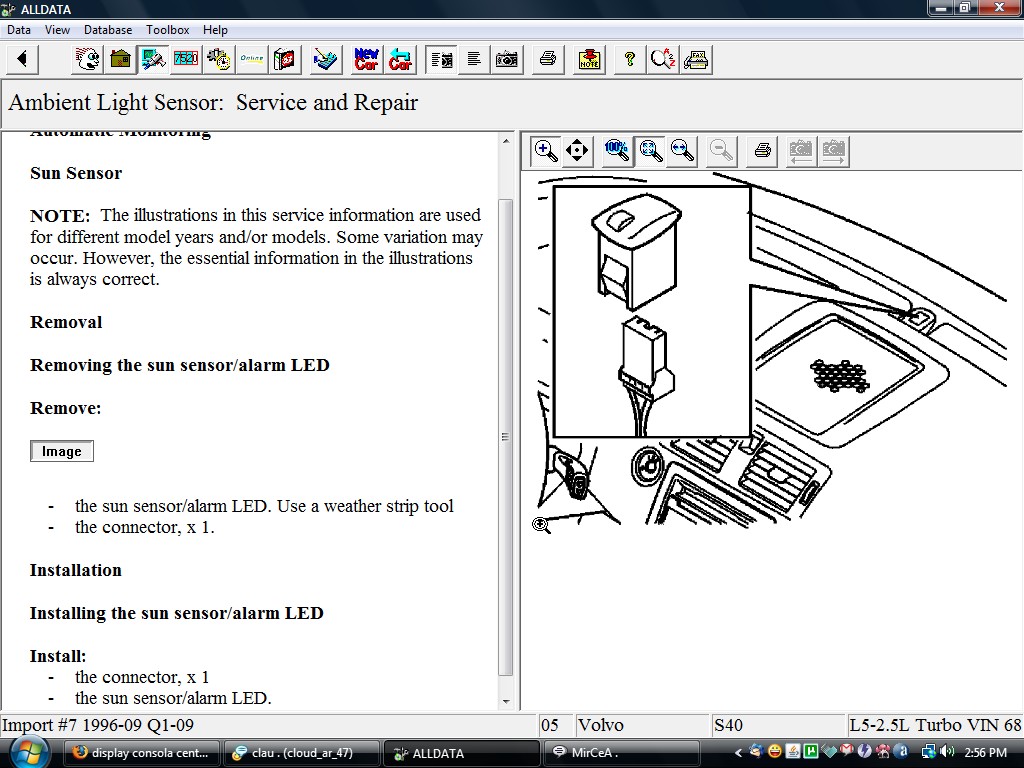Click the 'Sun Sensor' heading text
The width and height of the screenshot is (1024, 768).
point(76,173)
